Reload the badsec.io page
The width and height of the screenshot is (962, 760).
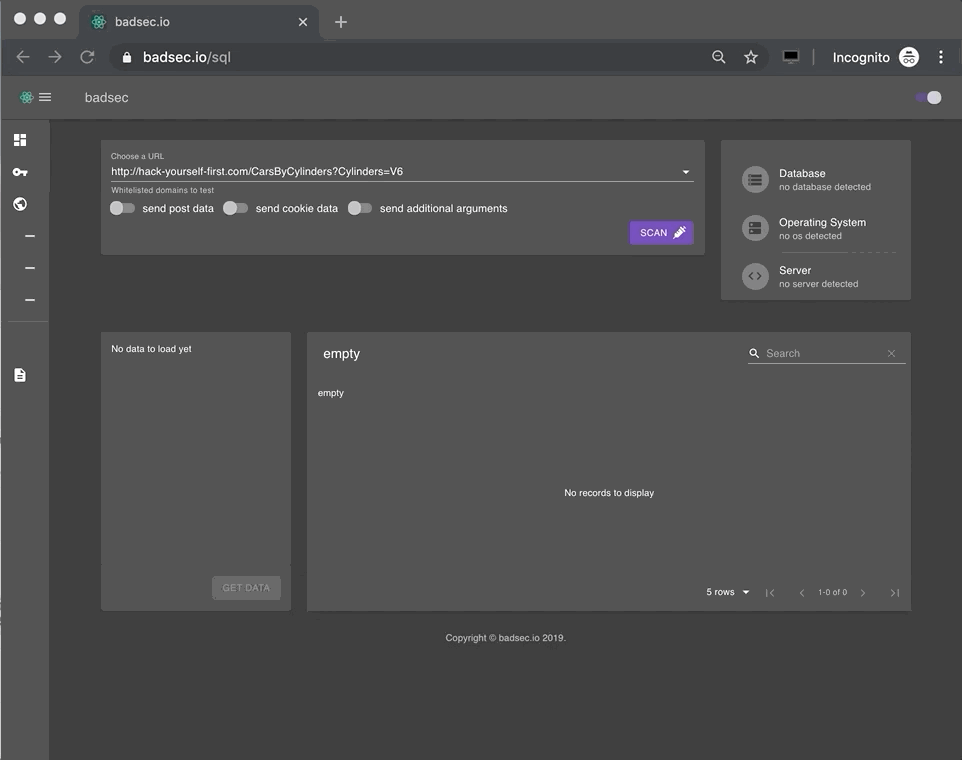point(87,57)
